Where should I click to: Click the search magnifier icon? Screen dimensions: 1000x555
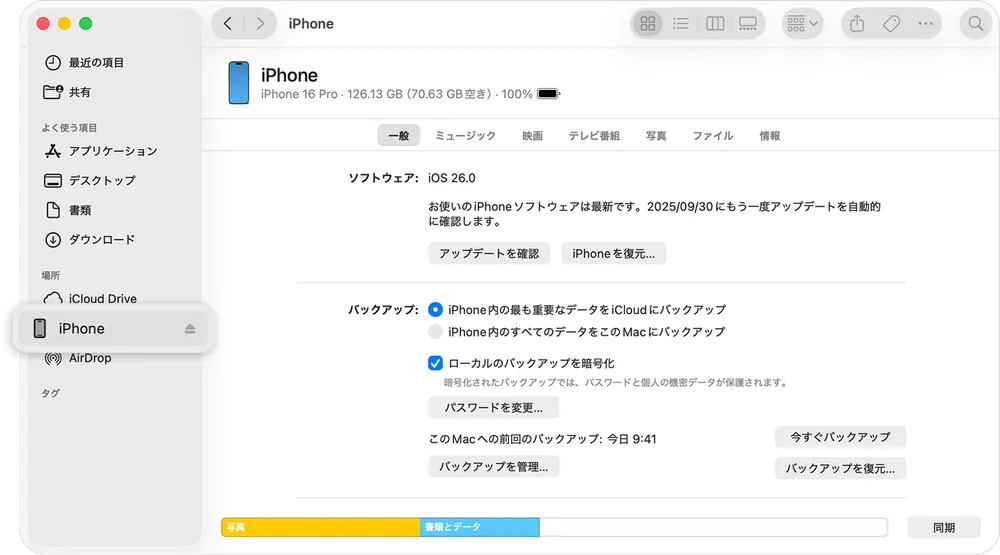pyautogui.click(x=976, y=24)
